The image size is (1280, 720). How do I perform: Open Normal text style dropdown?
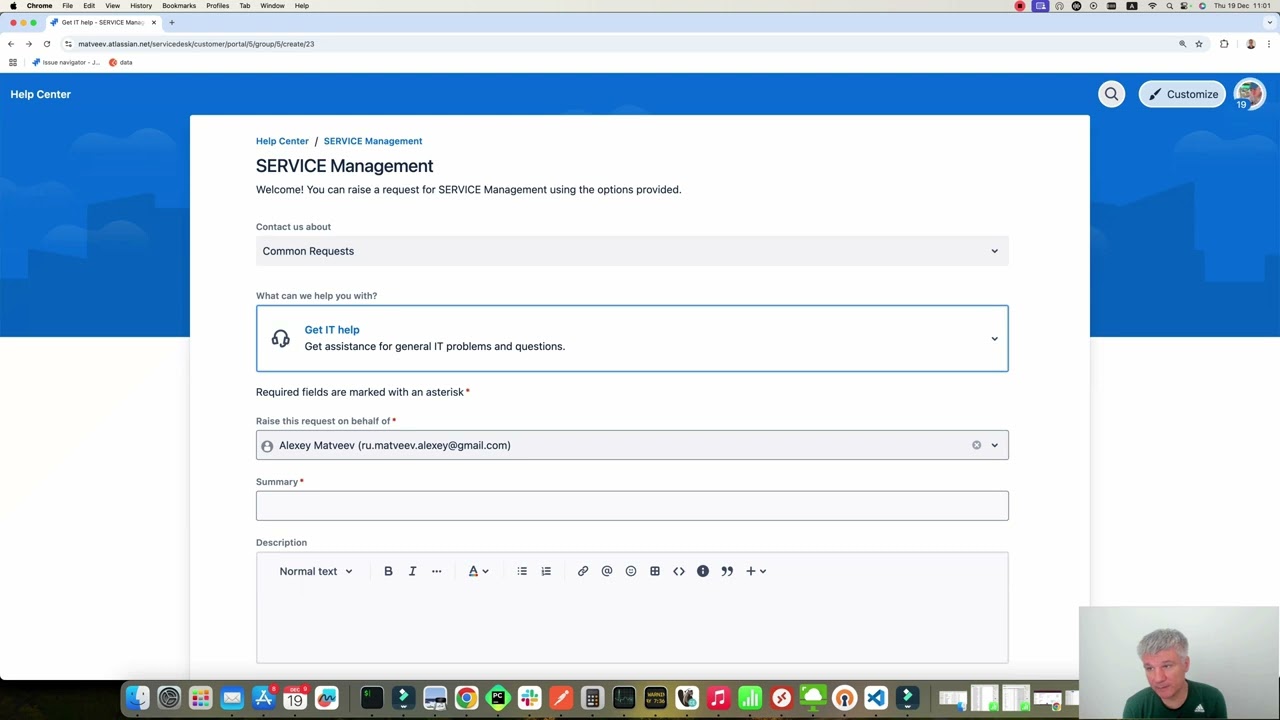316,571
